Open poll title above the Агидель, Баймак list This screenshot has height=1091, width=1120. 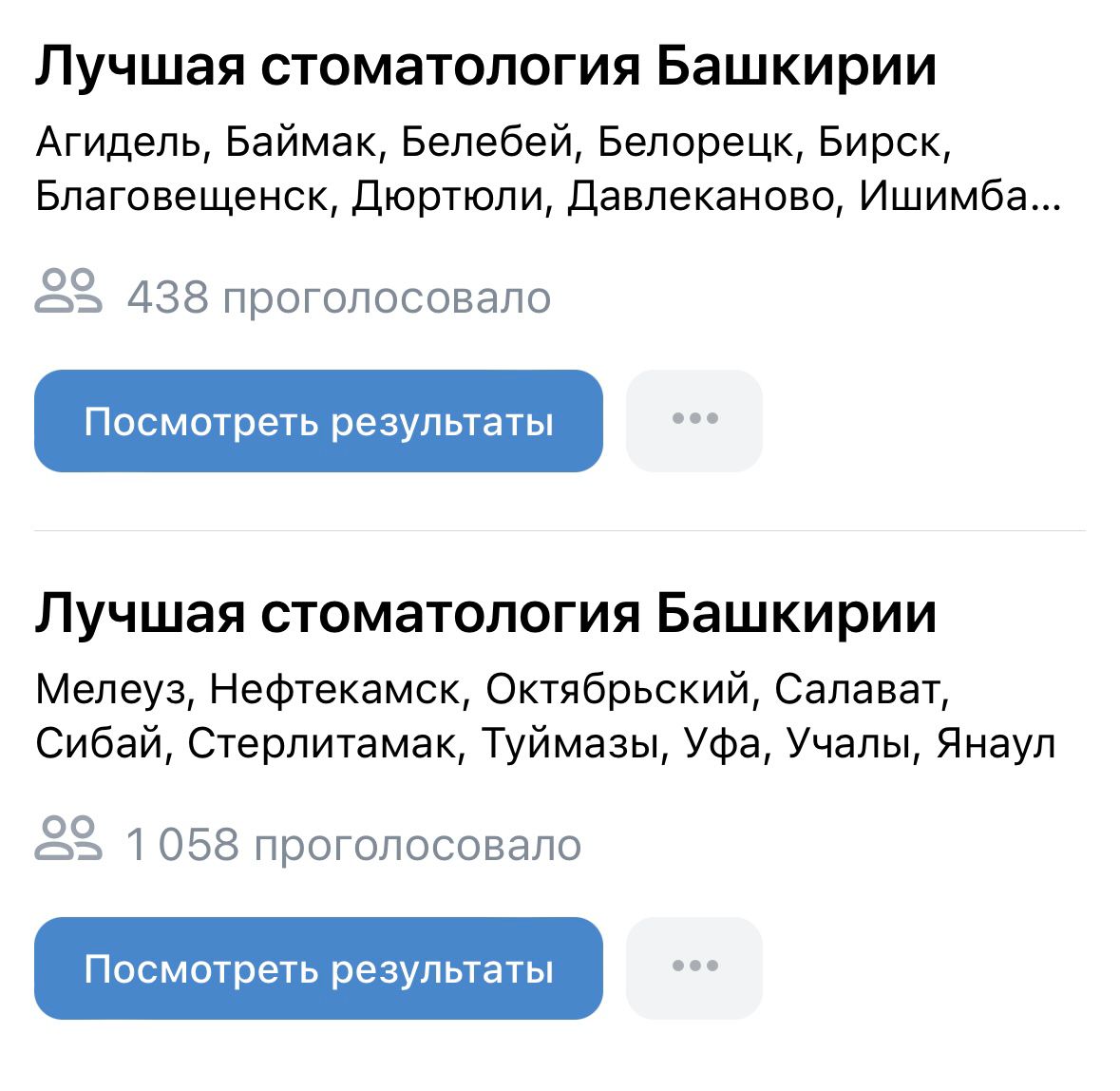coord(485,67)
